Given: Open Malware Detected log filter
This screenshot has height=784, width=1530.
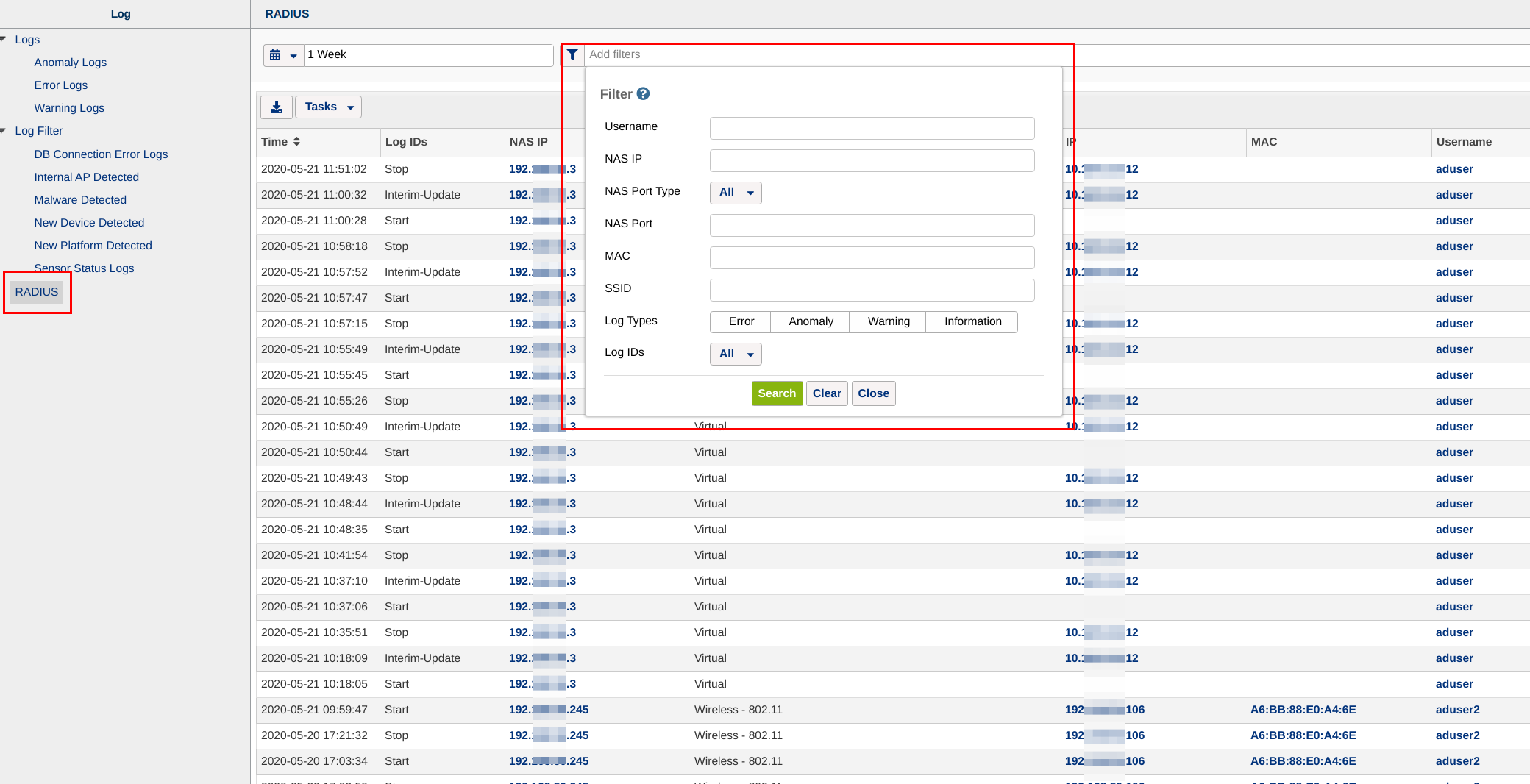Looking at the screenshot, I should tap(80, 200).
